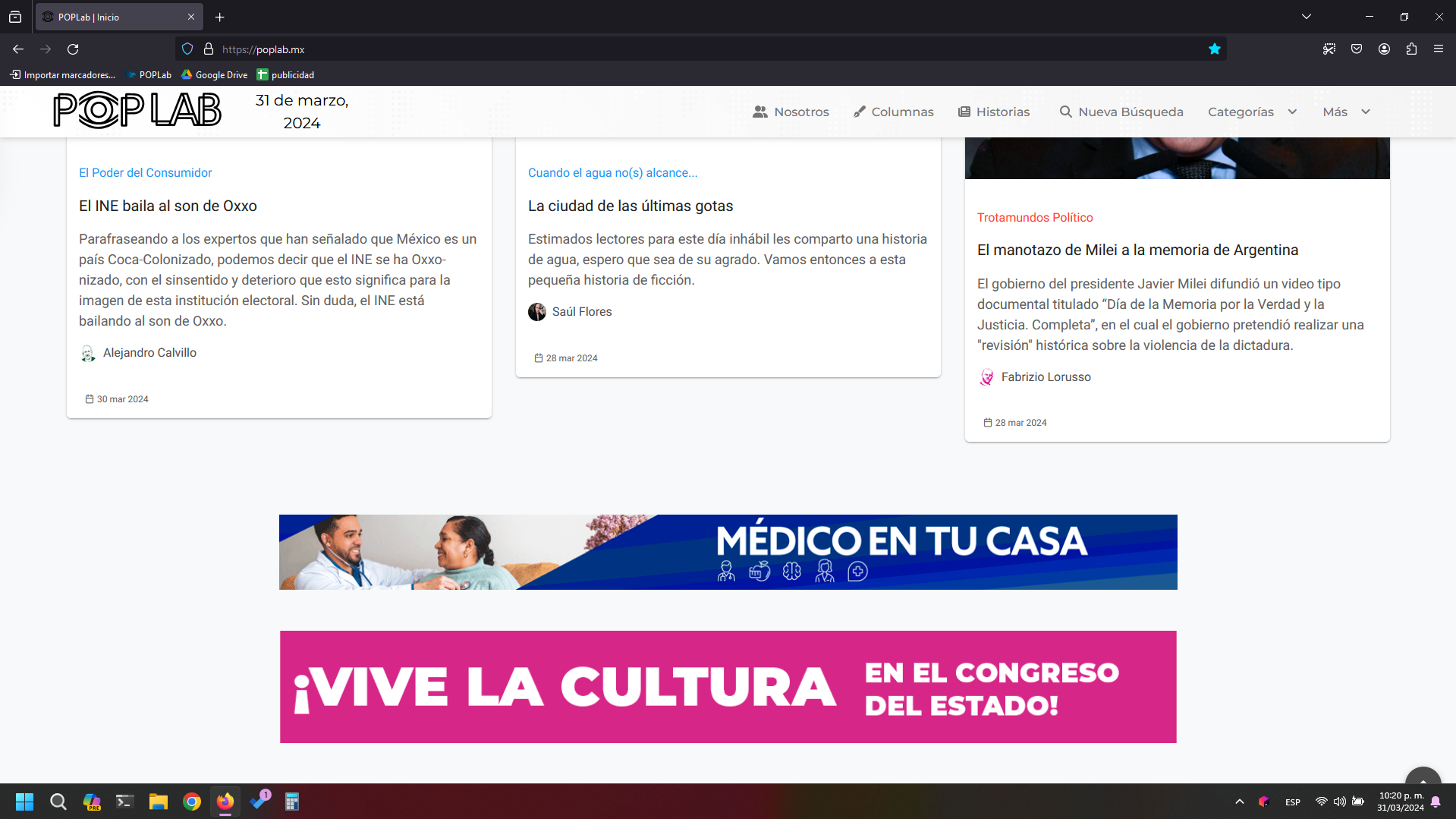
Task: Click the POP LAB logo
Action: click(137, 111)
